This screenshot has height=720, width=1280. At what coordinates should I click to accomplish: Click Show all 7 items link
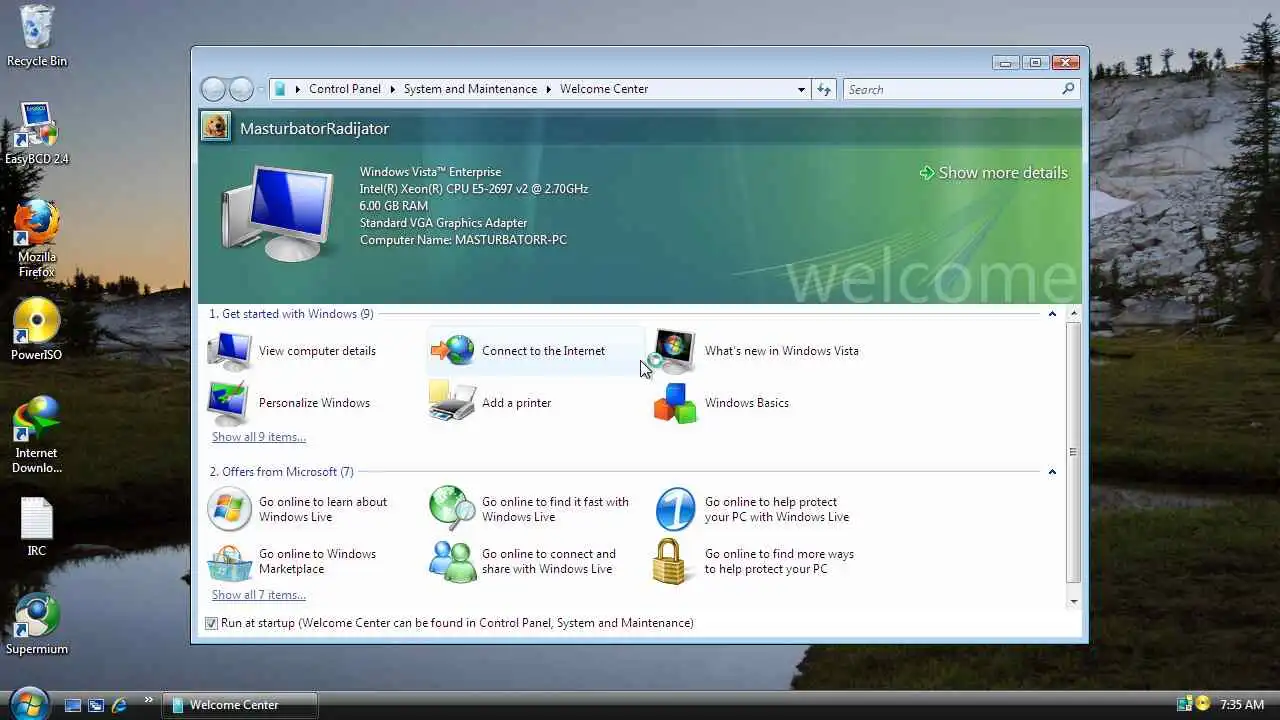[259, 595]
